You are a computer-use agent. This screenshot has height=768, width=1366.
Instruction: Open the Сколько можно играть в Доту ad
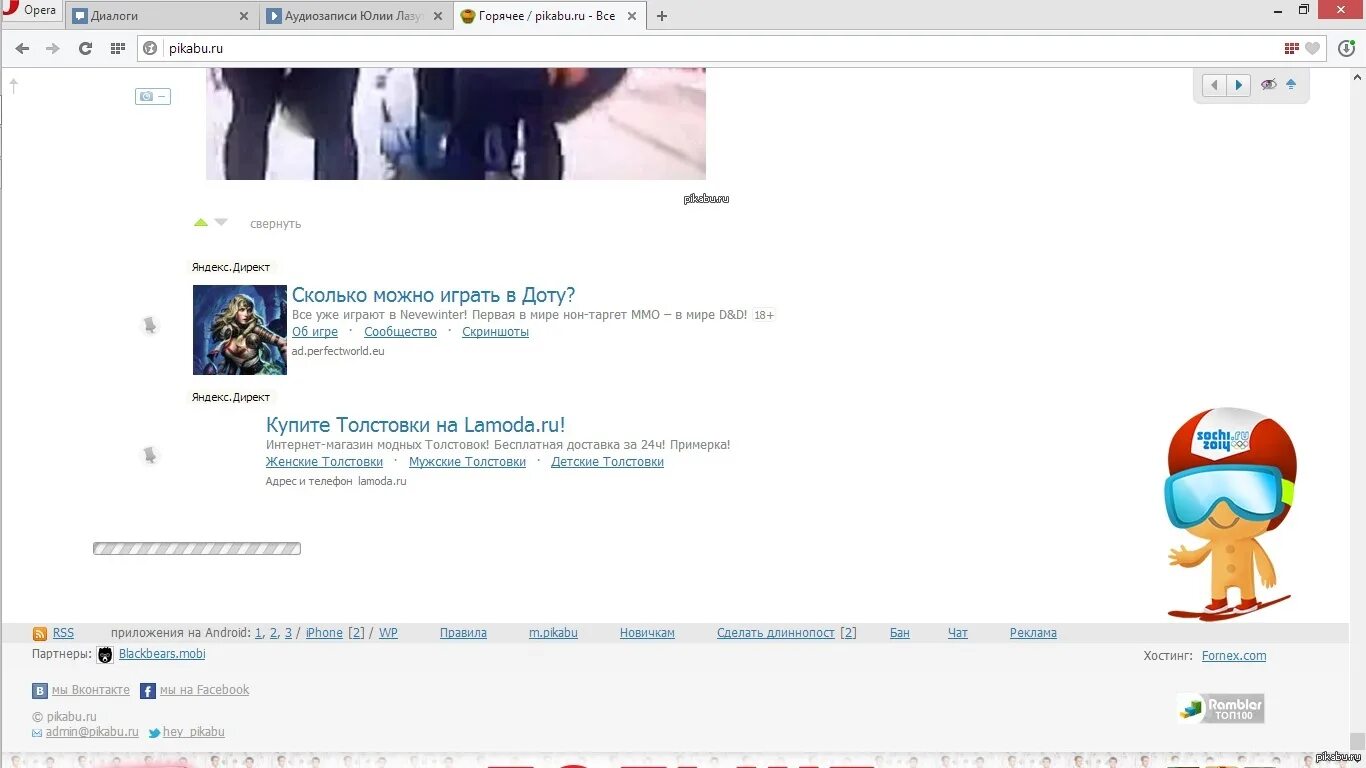pos(433,295)
